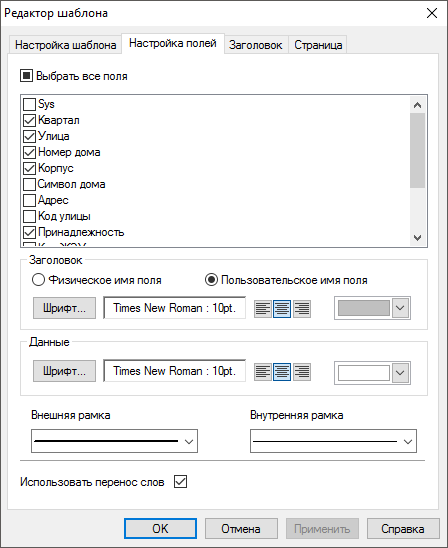Check the Код улицы field
This screenshot has width=448, height=548.
29,216
